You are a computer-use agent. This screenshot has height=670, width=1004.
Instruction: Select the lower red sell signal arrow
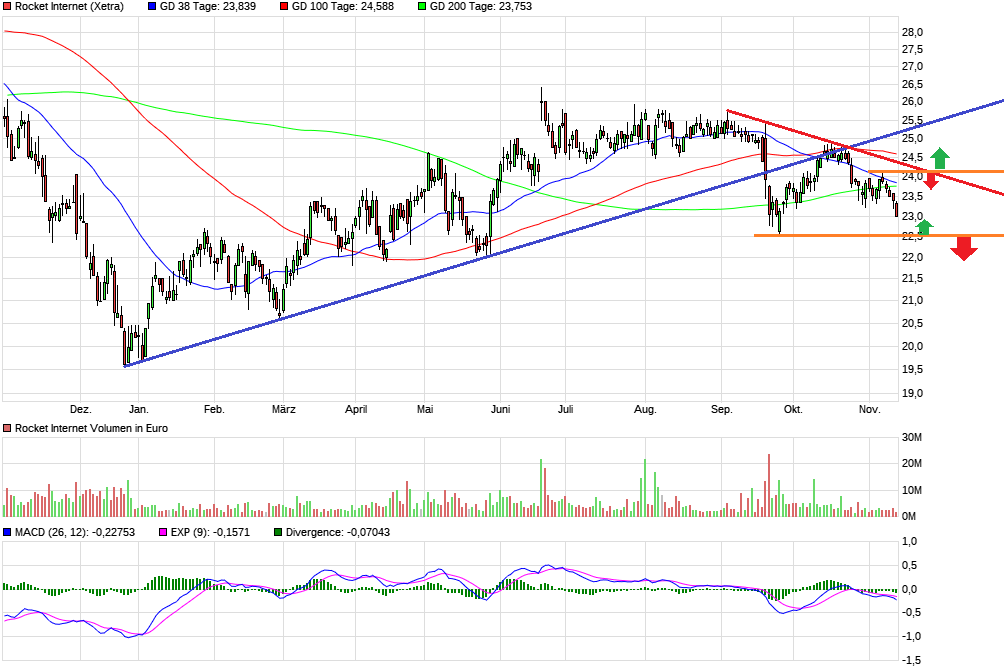962,247
